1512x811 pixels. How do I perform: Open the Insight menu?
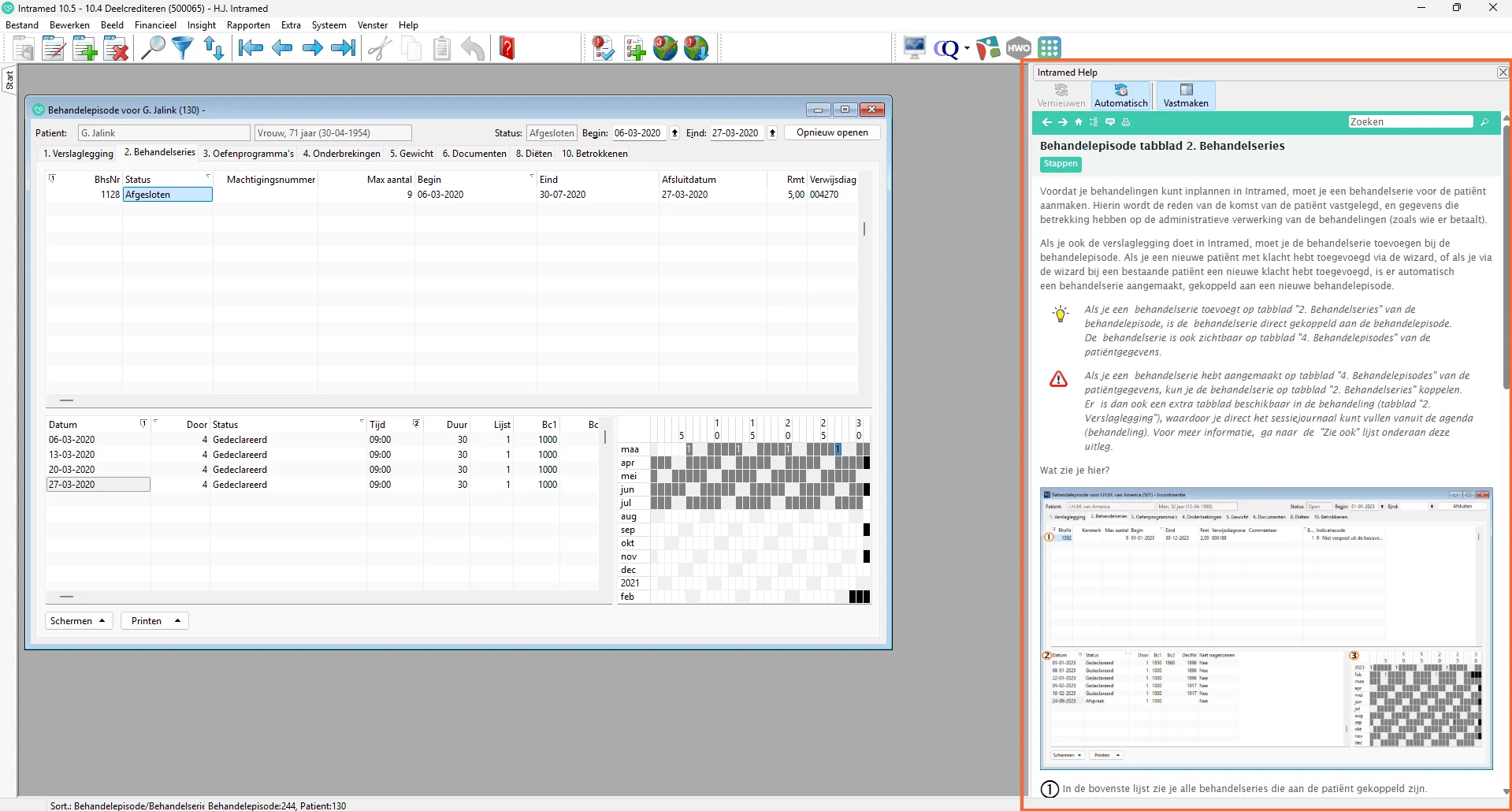[201, 25]
